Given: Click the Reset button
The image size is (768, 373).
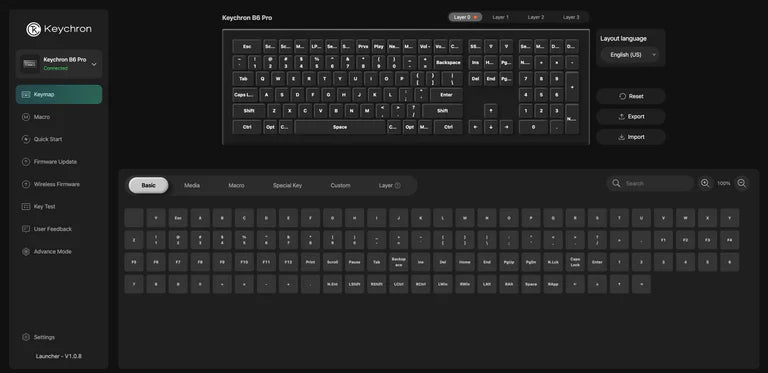Looking at the screenshot, I should coord(631,96).
